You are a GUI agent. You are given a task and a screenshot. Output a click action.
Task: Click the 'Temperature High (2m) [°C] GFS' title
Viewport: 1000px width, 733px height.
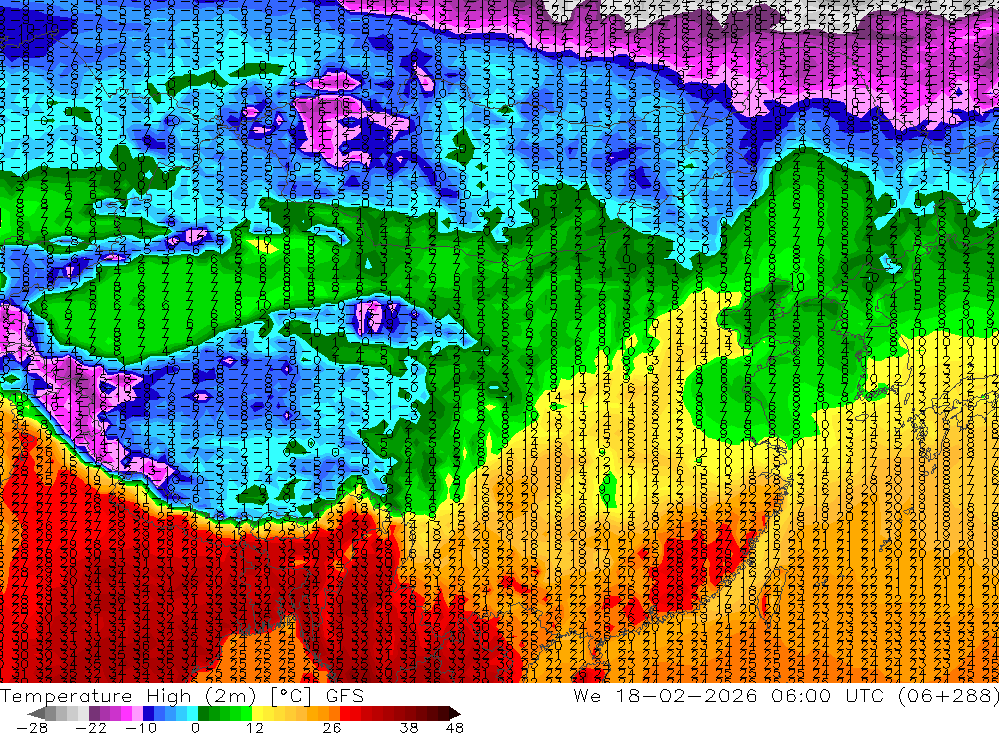click(x=182, y=695)
